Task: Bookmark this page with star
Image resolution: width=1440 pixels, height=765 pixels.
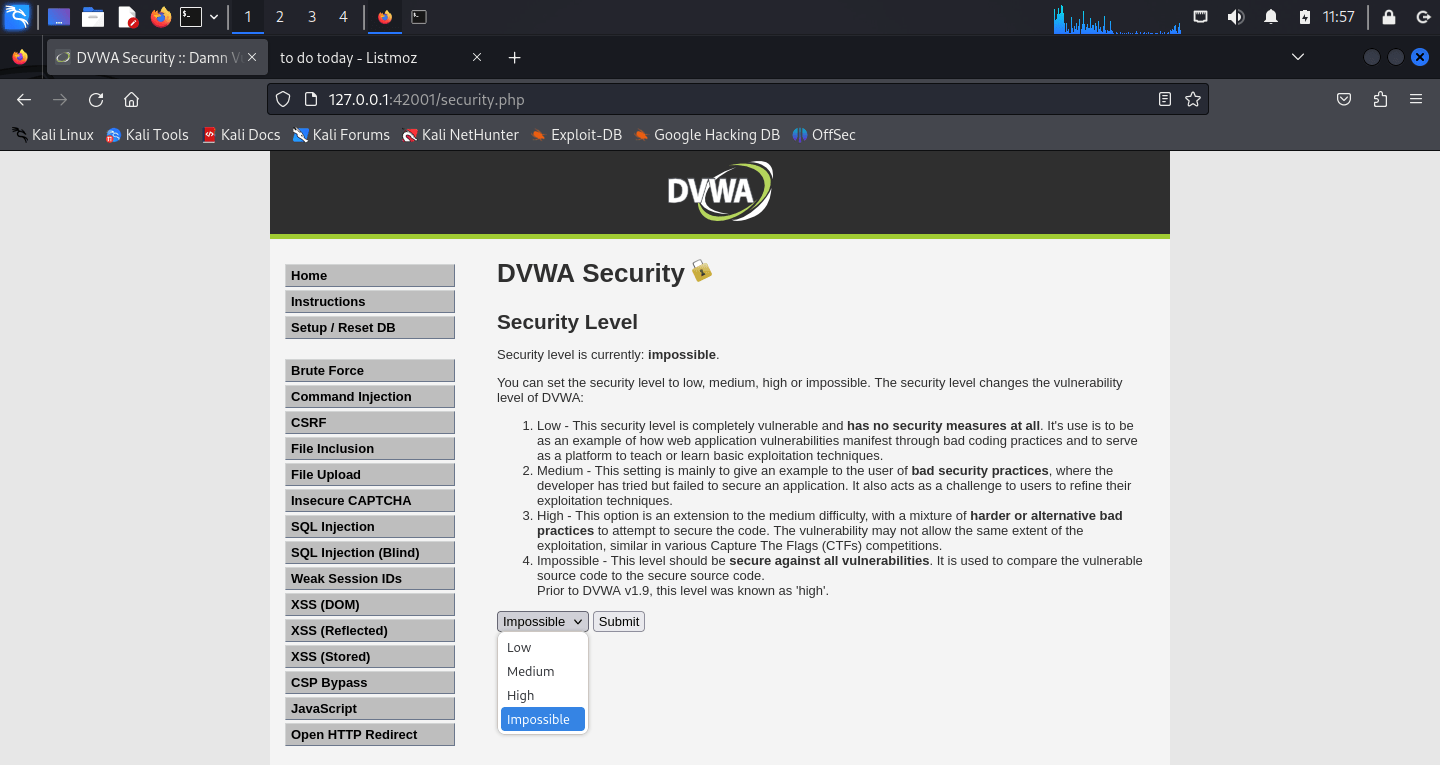Action: (1192, 99)
